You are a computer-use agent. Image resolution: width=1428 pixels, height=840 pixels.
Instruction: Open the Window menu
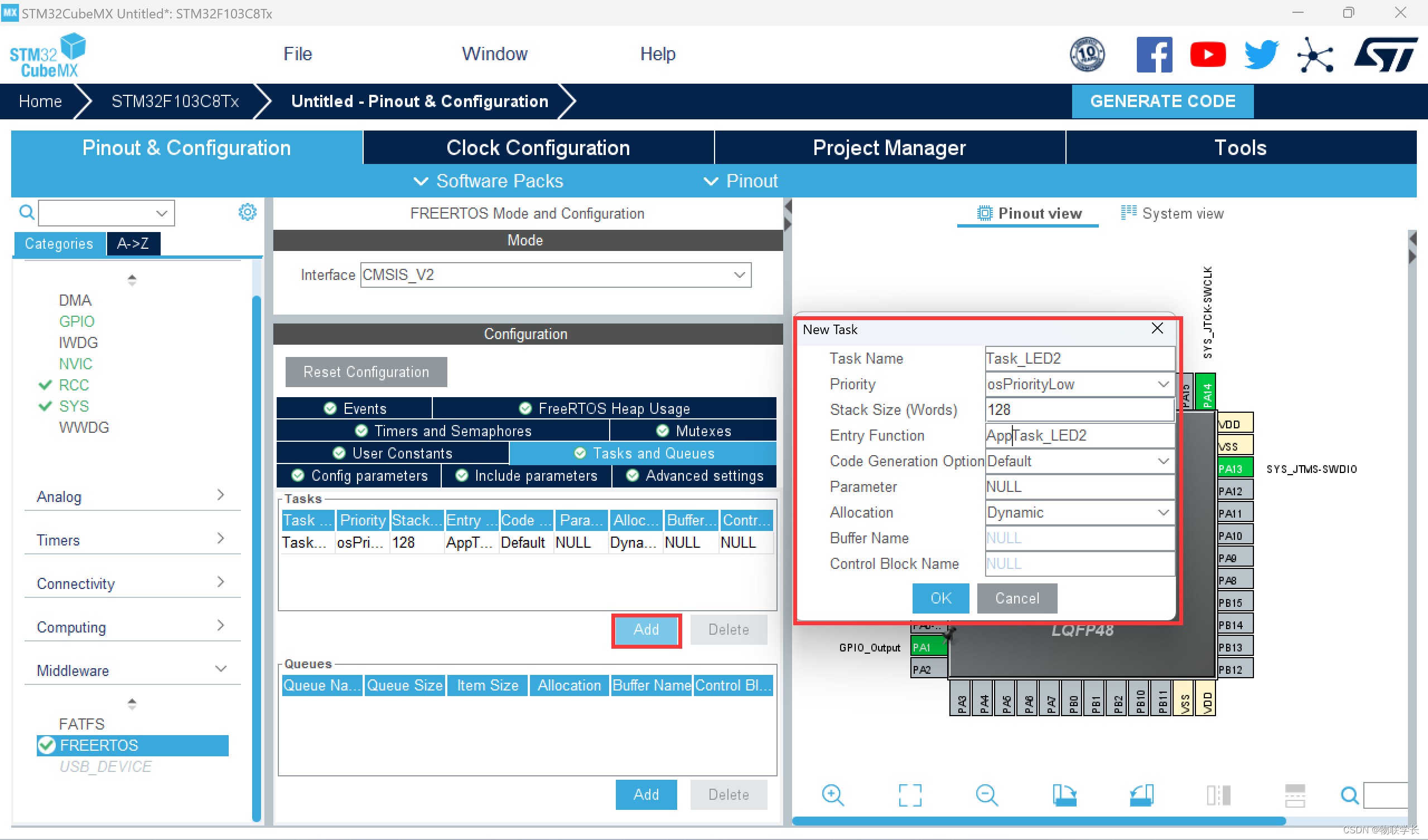(x=494, y=54)
